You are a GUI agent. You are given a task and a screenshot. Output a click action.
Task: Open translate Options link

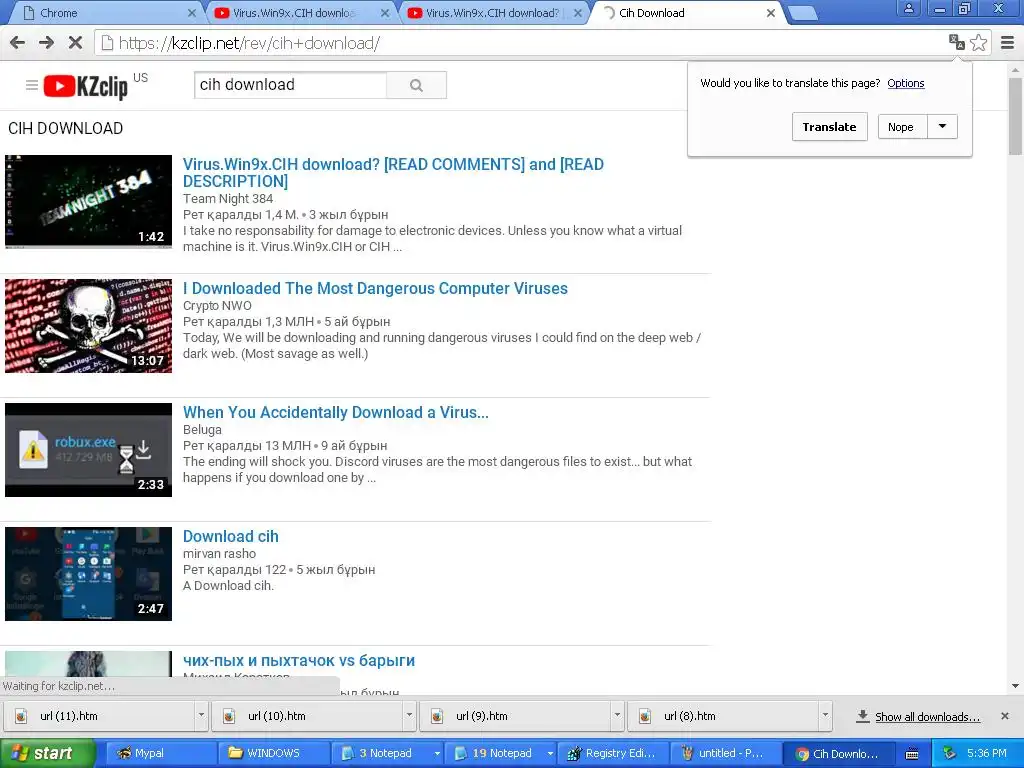[905, 83]
